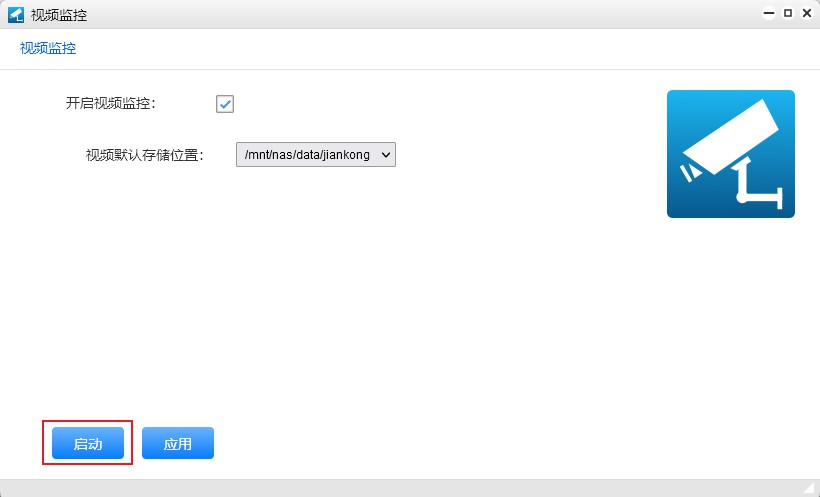Image resolution: width=820 pixels, height=497 pixels.
Task: Click the 视频默认存储位置 label
Action: coord(144,155)
